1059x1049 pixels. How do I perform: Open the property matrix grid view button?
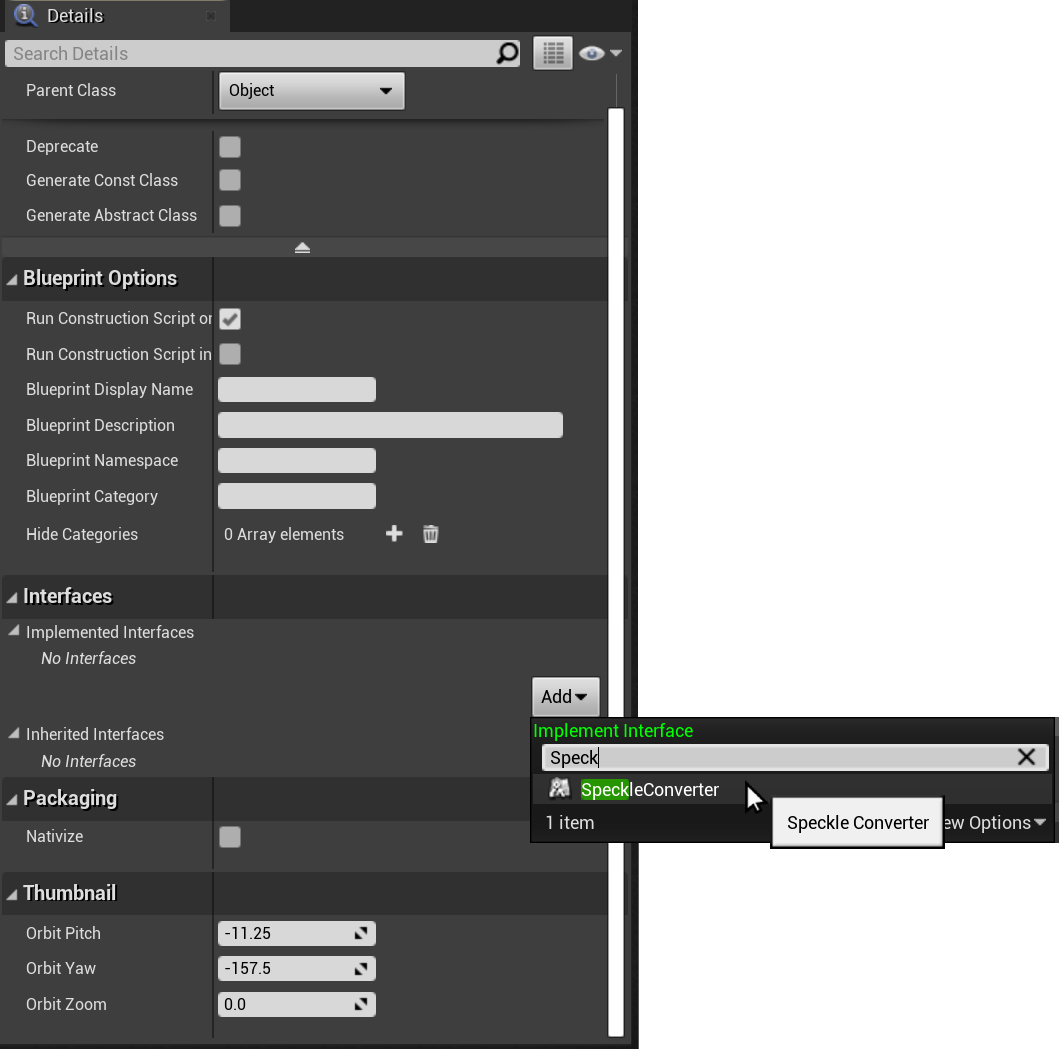552,53
